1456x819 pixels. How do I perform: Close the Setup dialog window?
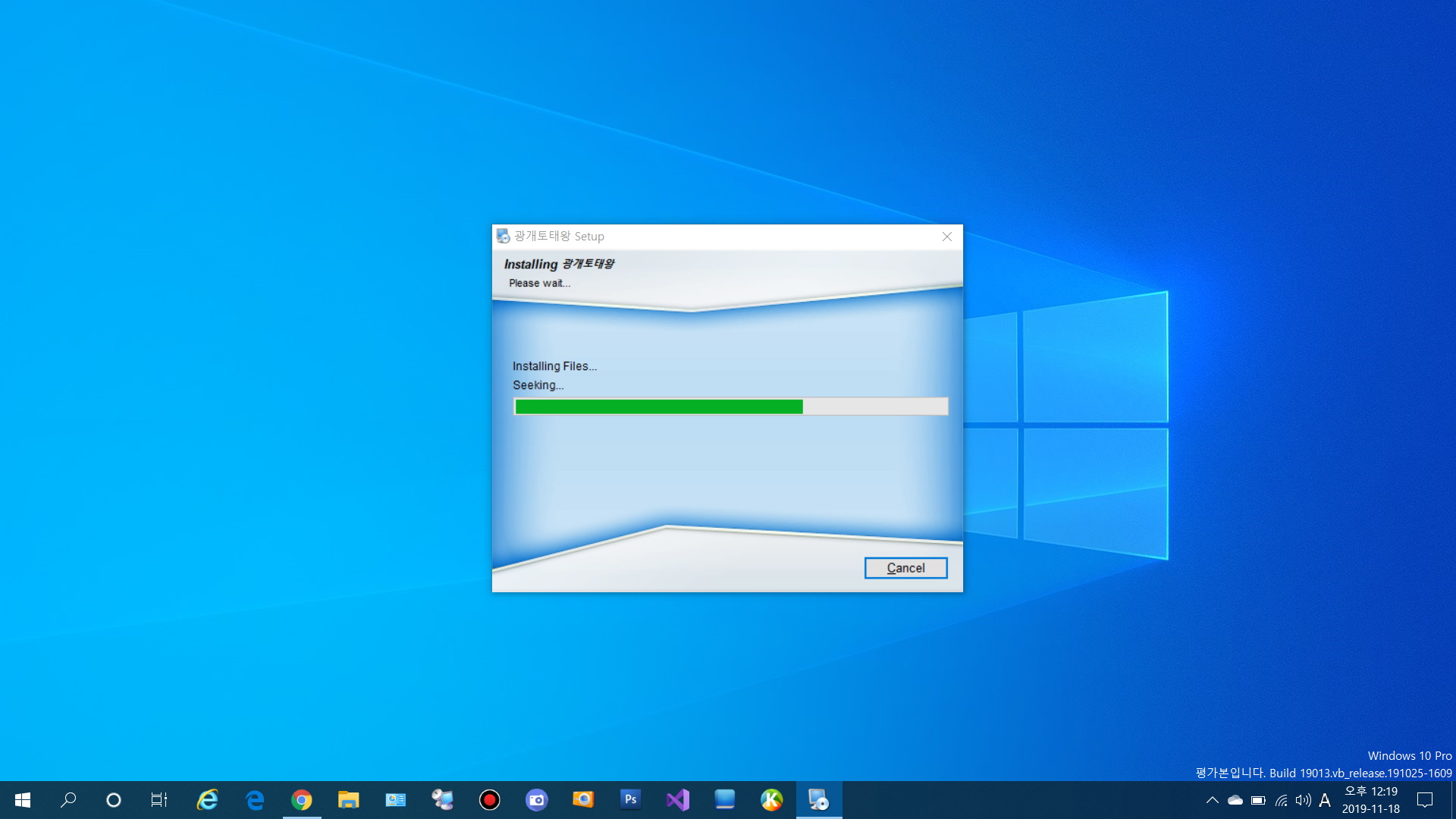tap(947, 237)
